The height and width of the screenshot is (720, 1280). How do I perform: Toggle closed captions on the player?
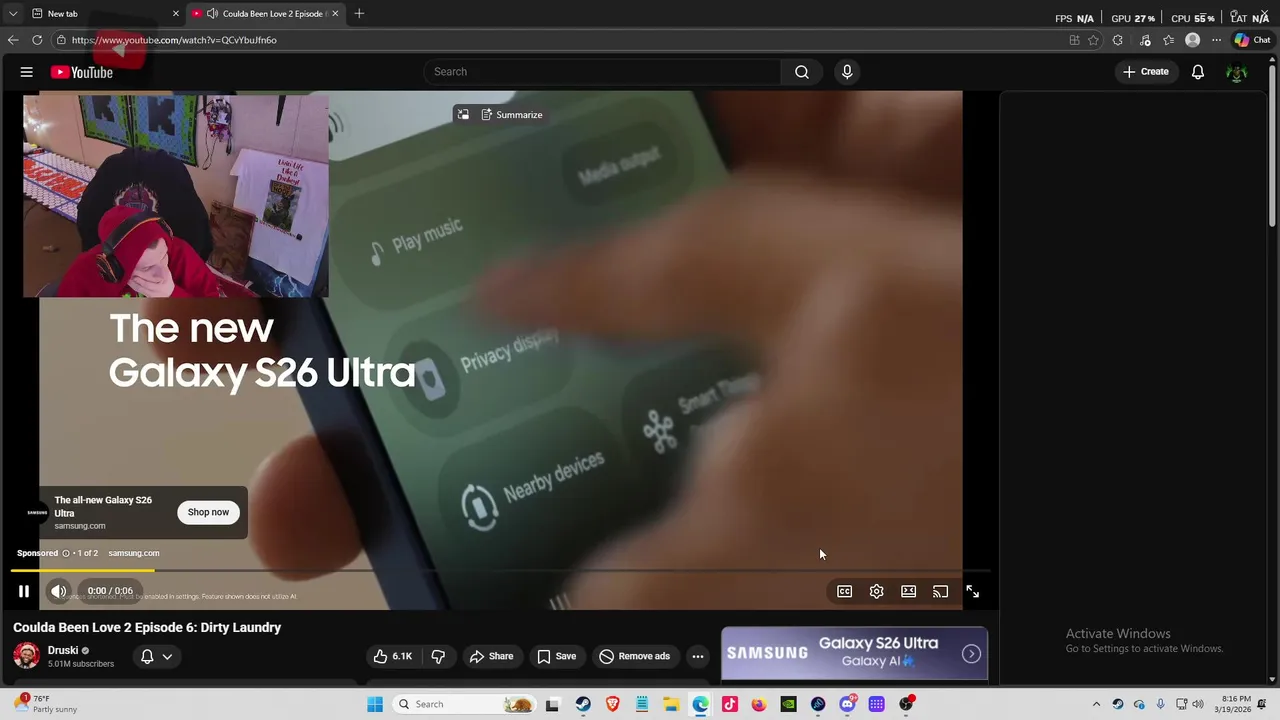pos(845,592)
